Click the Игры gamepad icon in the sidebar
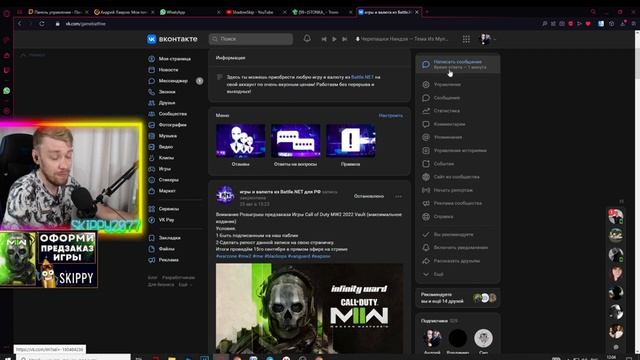Image resolution: width=640 pixels, height=360 pixels. pyautogui.click(x=151, y=169)
